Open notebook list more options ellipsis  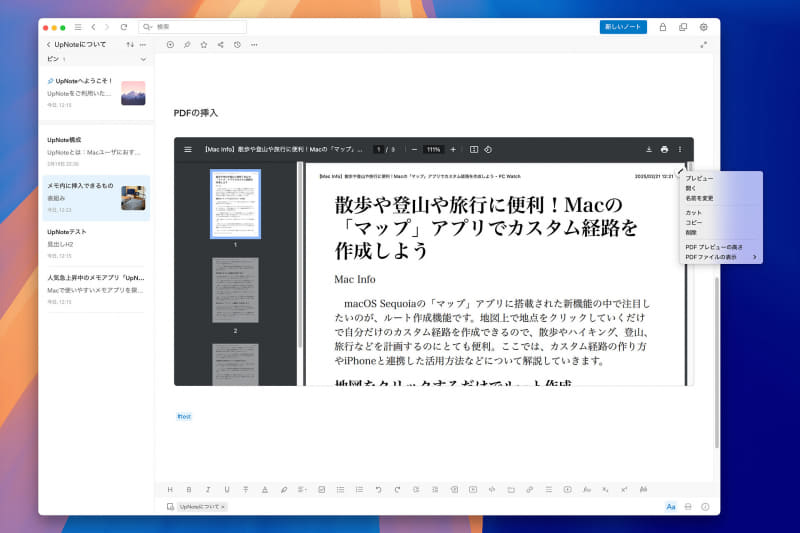click(143, 45)
